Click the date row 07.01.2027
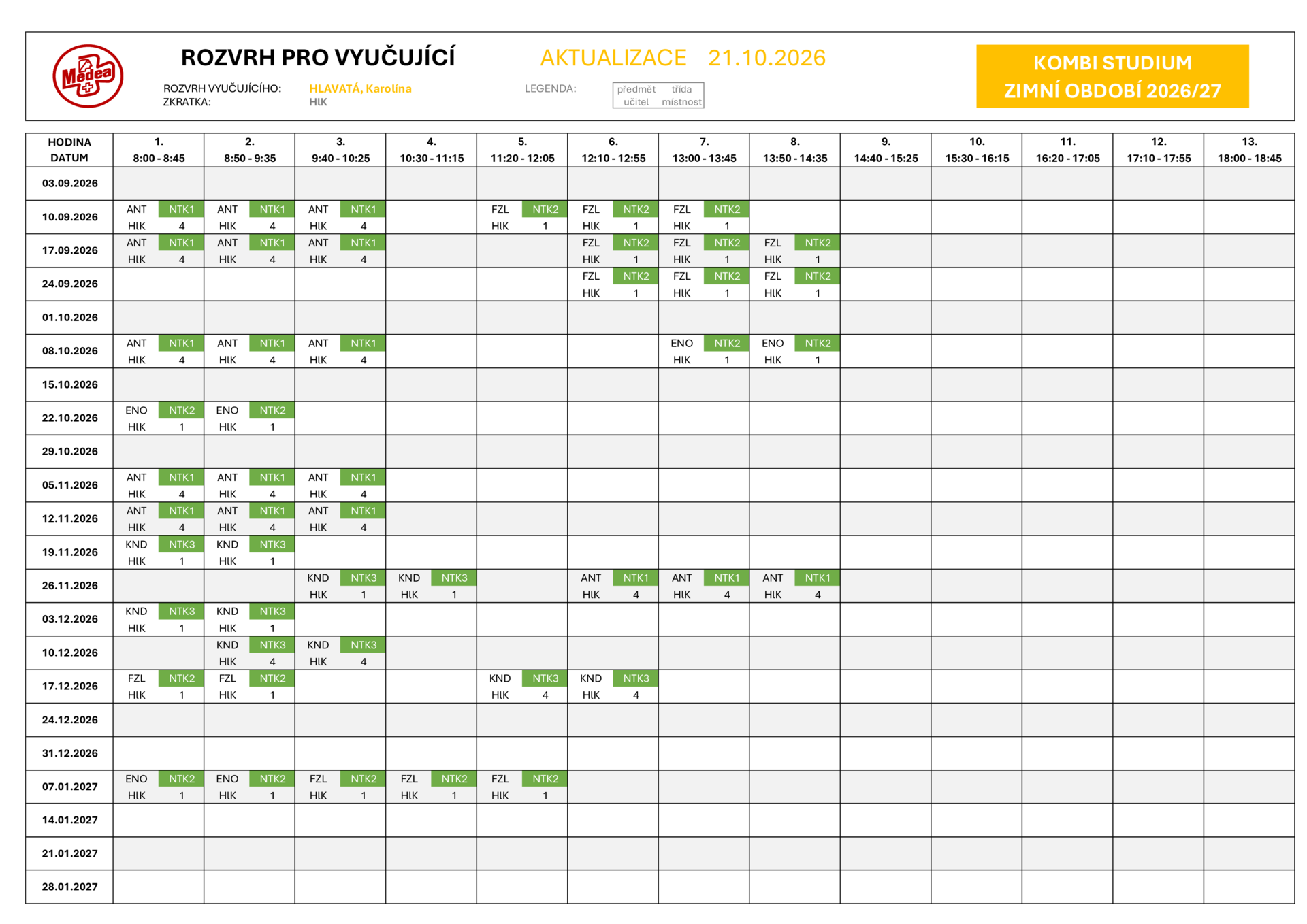 click(69, 787)
